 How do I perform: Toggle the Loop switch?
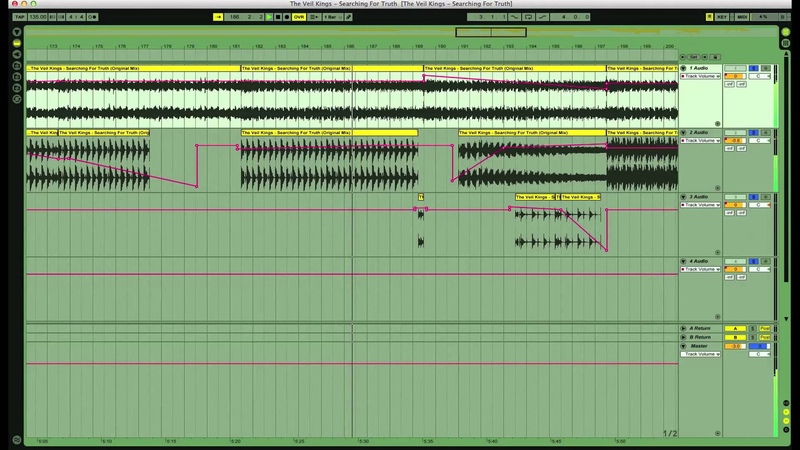(x=529, y=17)
